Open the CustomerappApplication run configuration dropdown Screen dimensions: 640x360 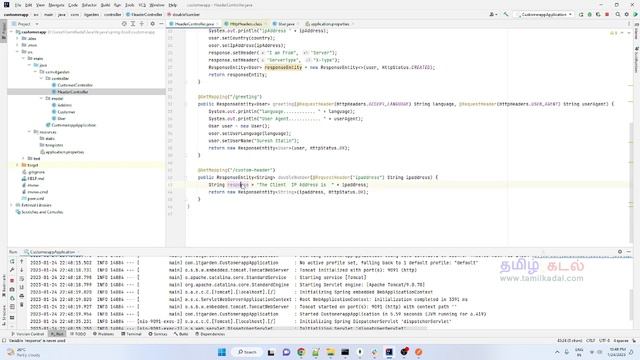pos(544,14)
